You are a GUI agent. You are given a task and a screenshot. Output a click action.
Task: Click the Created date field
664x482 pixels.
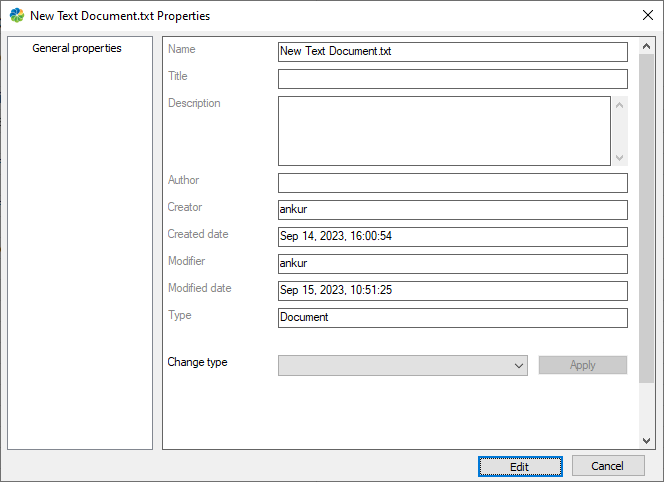coord(452,237)
